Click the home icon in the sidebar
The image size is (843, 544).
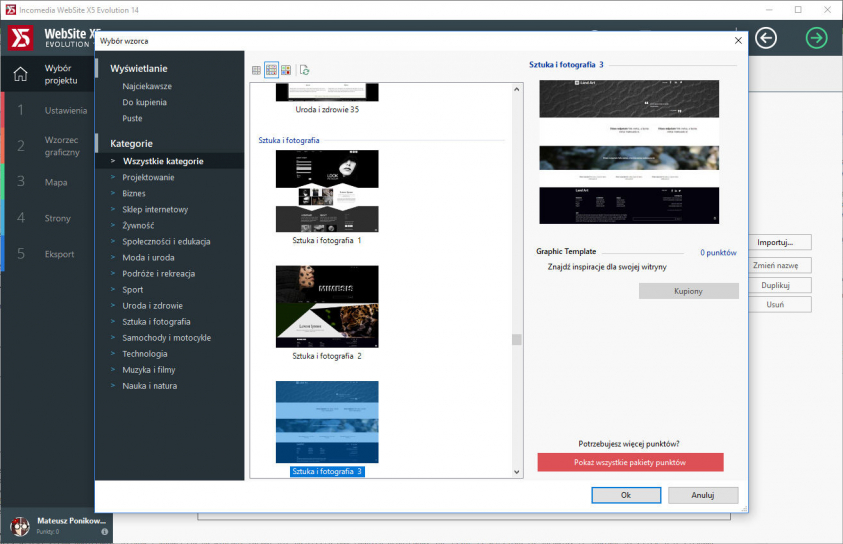coord(20,74)
